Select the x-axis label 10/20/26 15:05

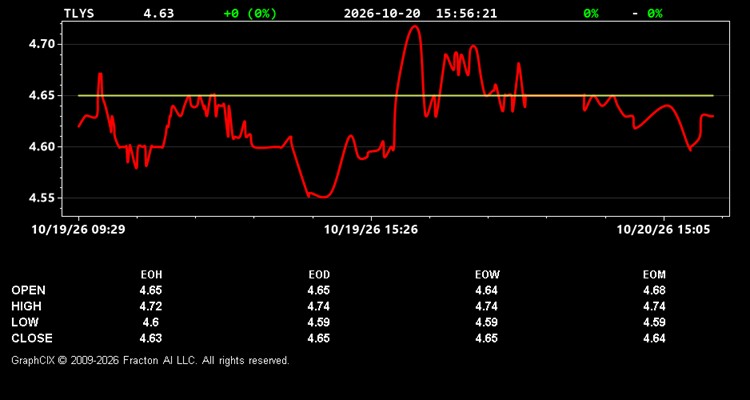(663, 230)
